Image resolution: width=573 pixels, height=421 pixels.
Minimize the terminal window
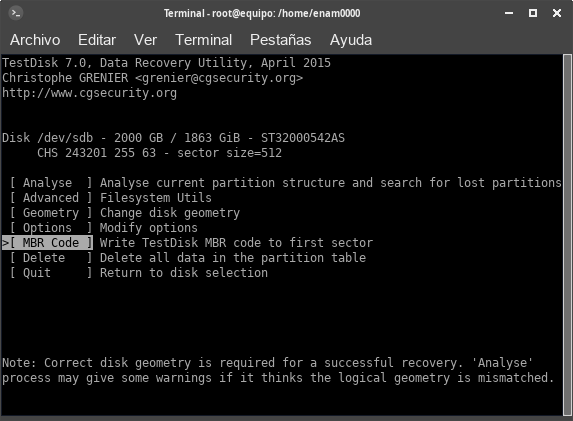509,13
